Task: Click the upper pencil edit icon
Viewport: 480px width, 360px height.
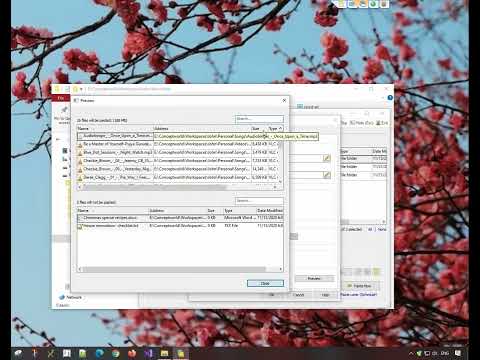Action: (327, 158)
